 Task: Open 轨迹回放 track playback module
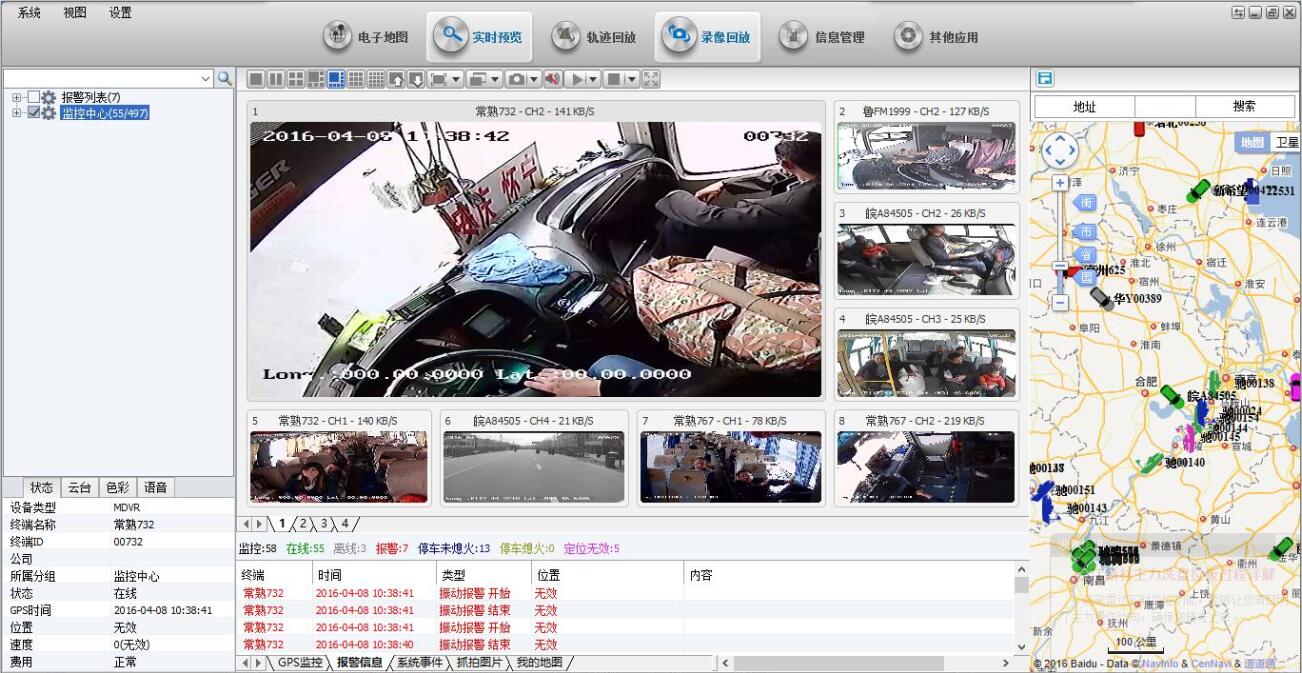tap(595, 37)
